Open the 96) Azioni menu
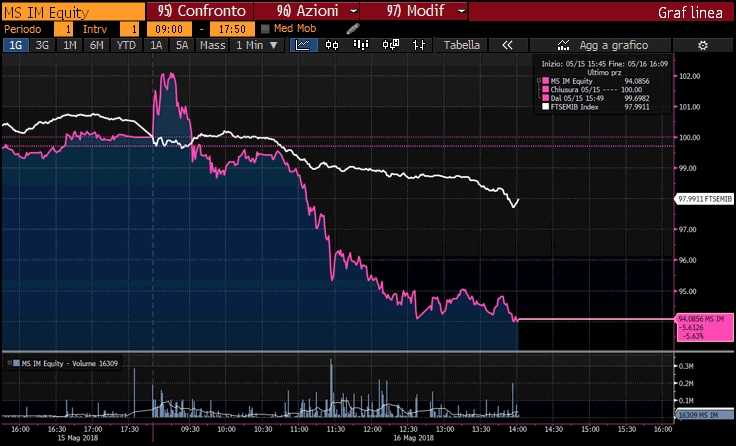Viewport: 736px width, 446px height. pyautogui.click(x=308, y=11)
